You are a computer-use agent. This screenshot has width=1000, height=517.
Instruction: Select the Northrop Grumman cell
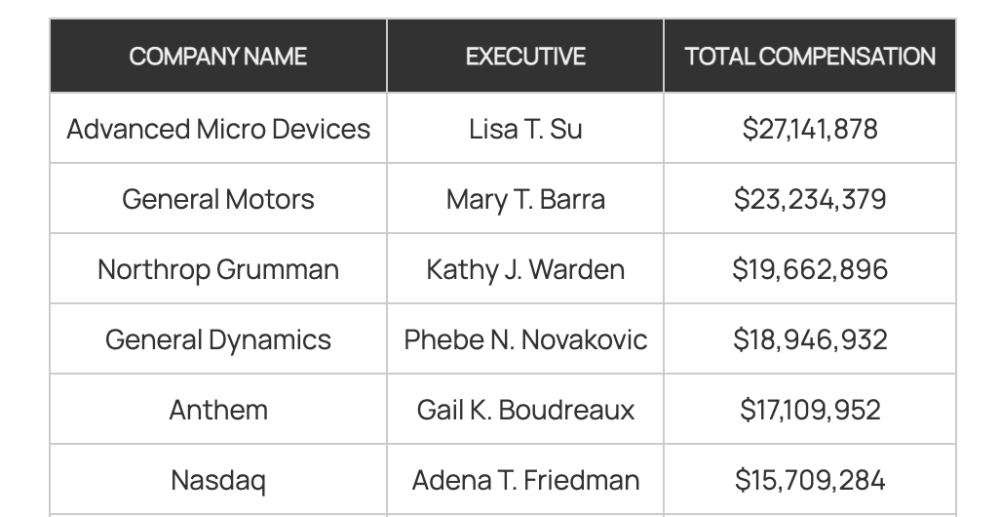(x=218, y=270)
